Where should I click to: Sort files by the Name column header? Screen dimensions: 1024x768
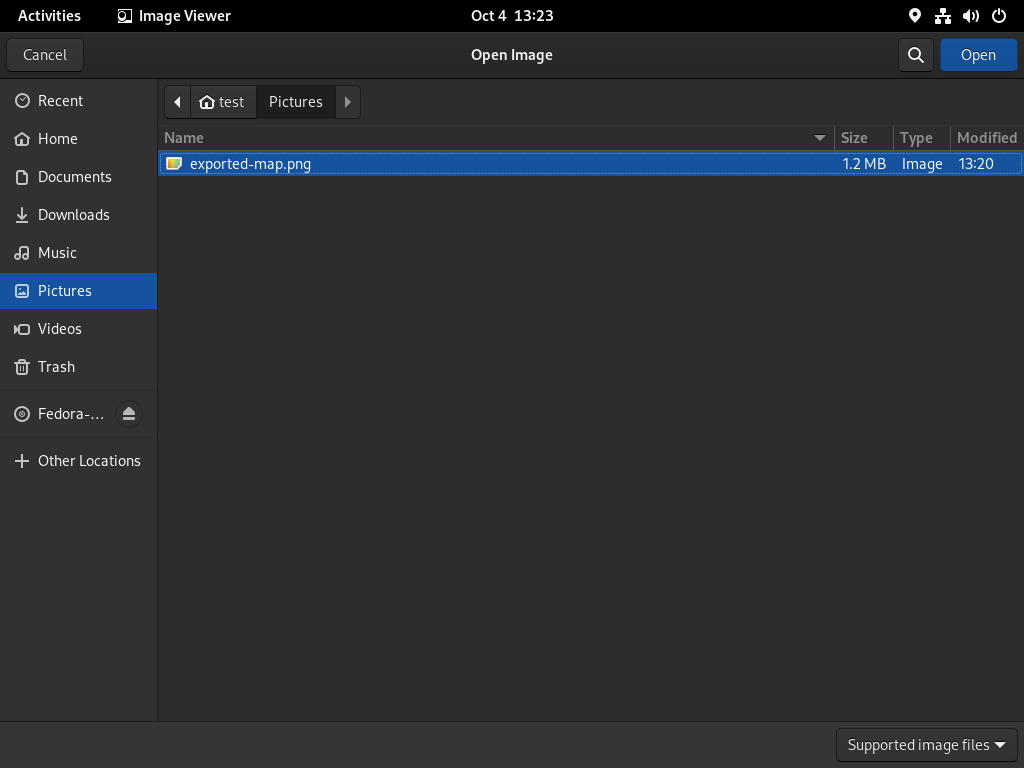[x=496, y=138]
